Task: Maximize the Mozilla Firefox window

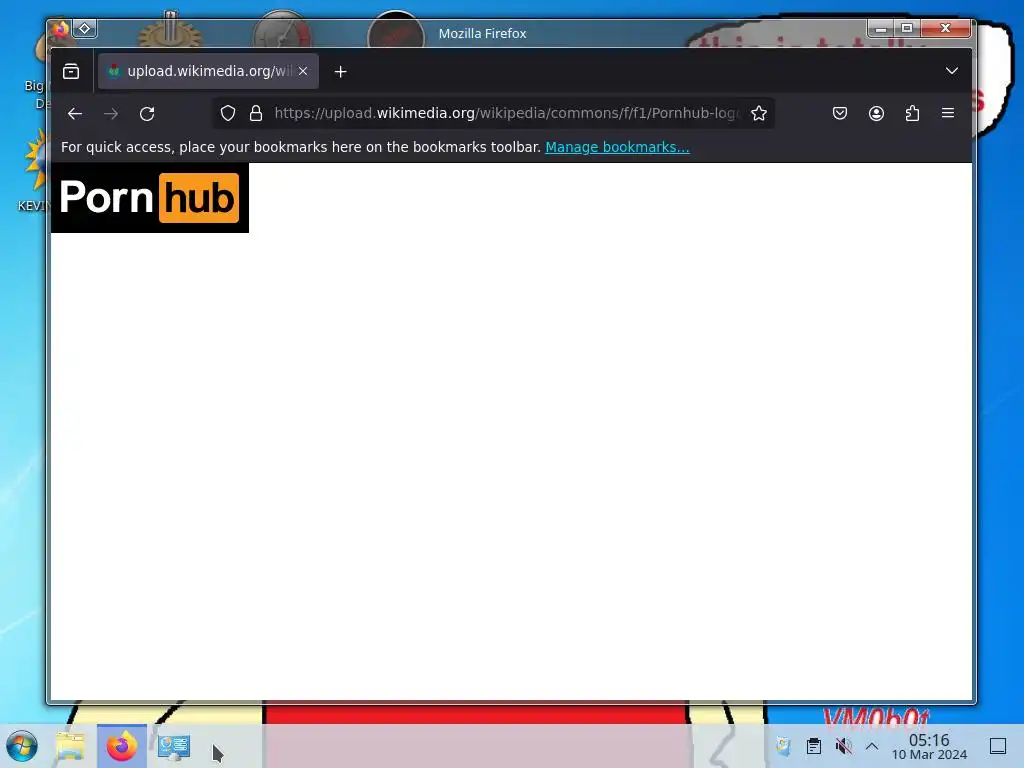Action: tap(907, 28)
